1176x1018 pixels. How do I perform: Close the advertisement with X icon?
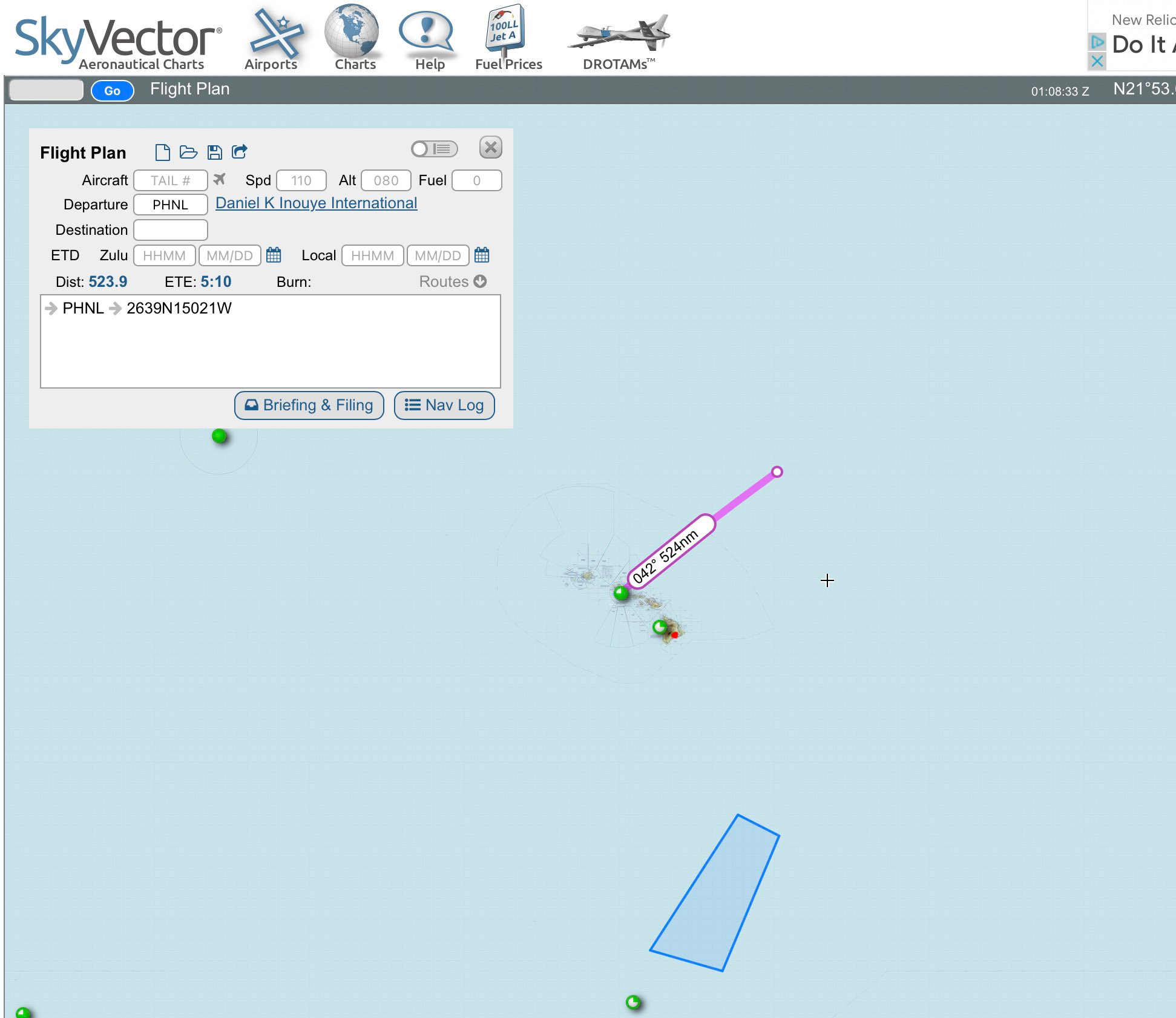pos(1097,61)
